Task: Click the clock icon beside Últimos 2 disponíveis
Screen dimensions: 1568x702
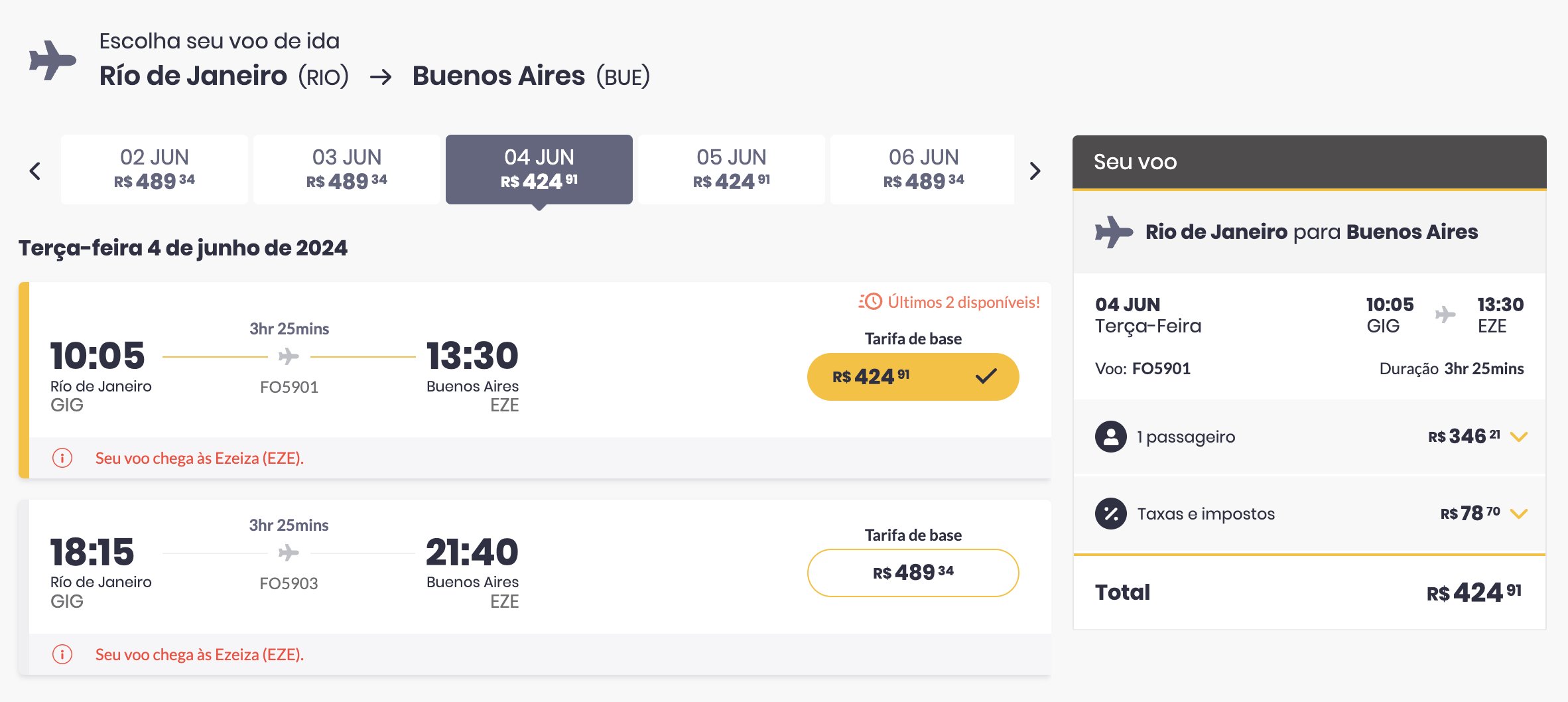Action: click(x=870, y=302)
